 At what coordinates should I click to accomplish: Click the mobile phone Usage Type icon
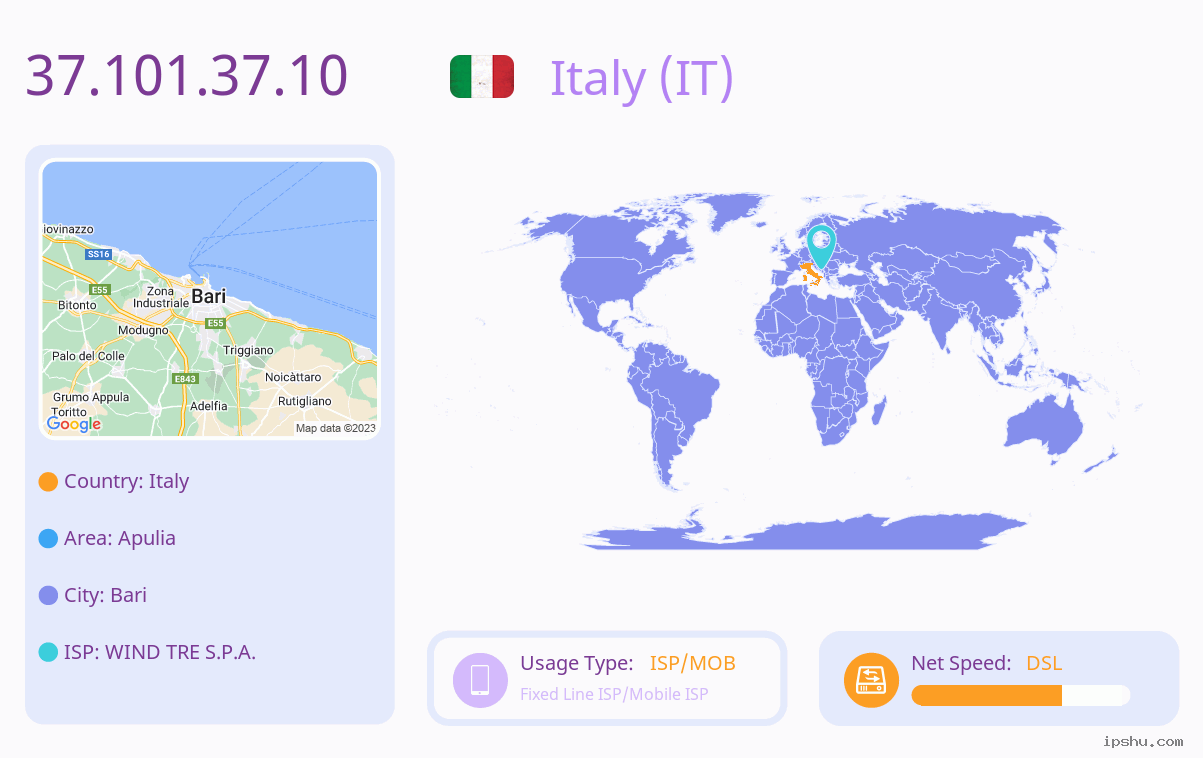[480, 679]
